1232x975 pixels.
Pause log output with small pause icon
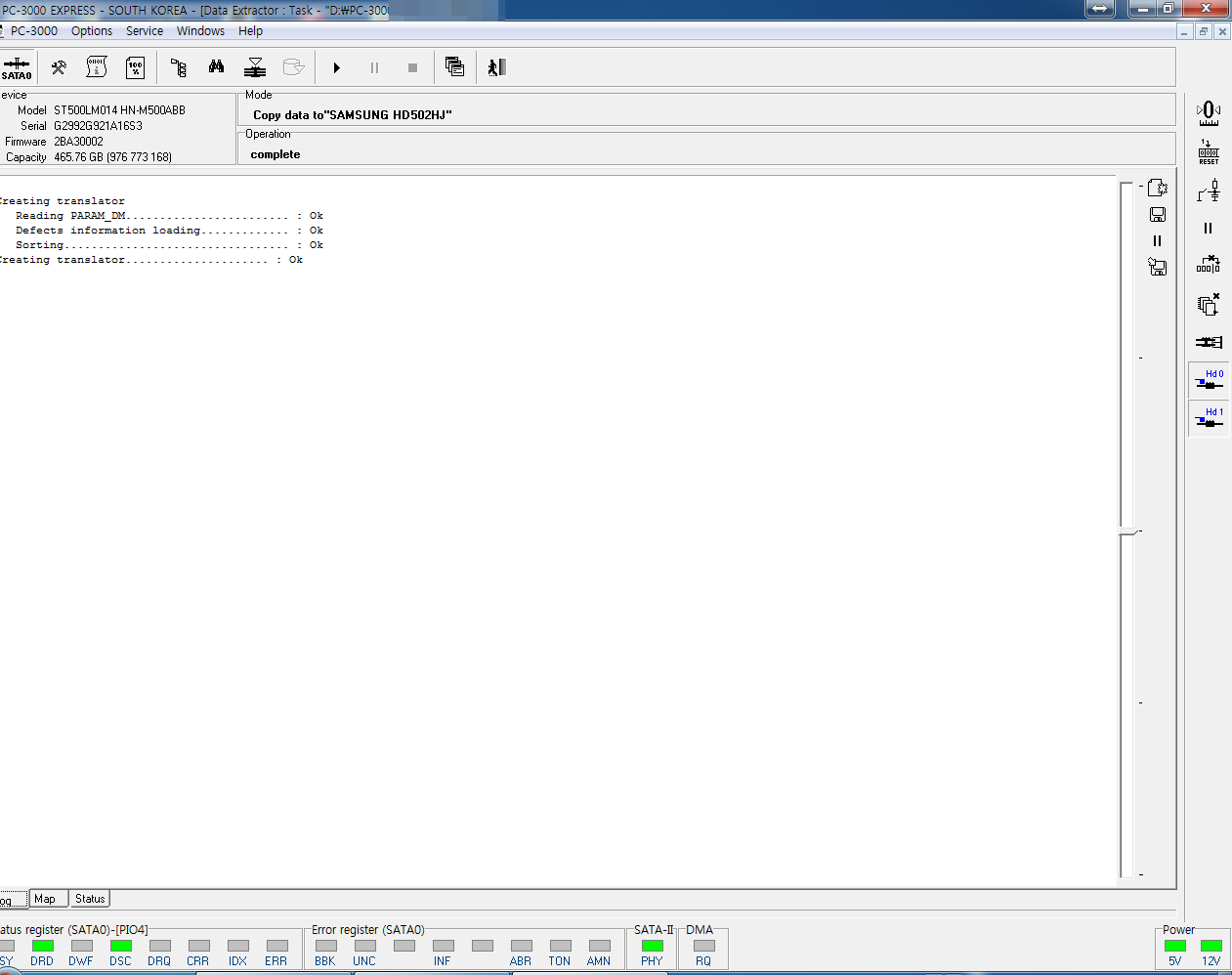[x=1158, y=240]
